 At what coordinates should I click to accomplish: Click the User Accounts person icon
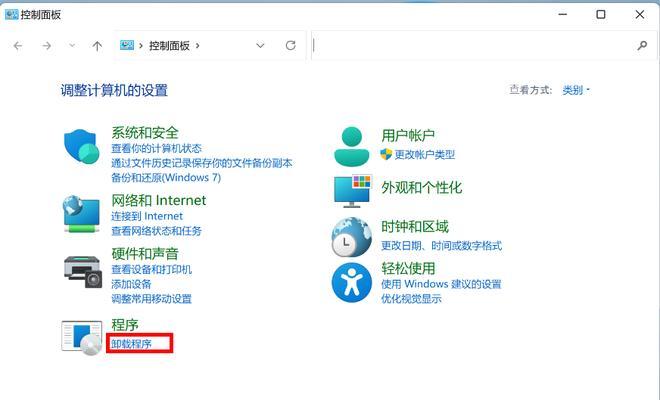351,147
